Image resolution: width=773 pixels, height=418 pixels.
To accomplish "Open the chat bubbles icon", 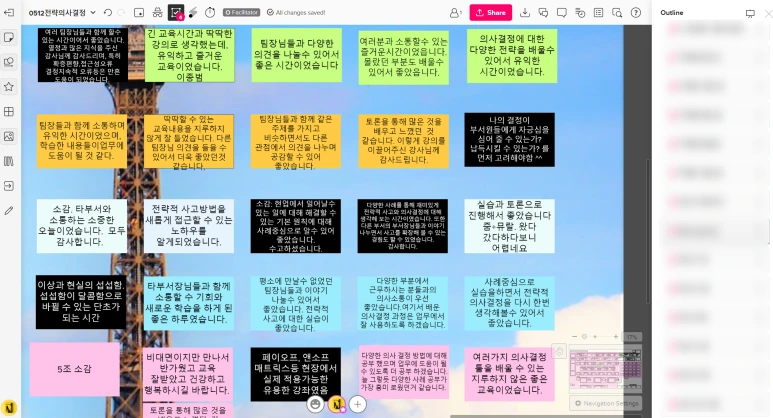I will click(543, 13).
